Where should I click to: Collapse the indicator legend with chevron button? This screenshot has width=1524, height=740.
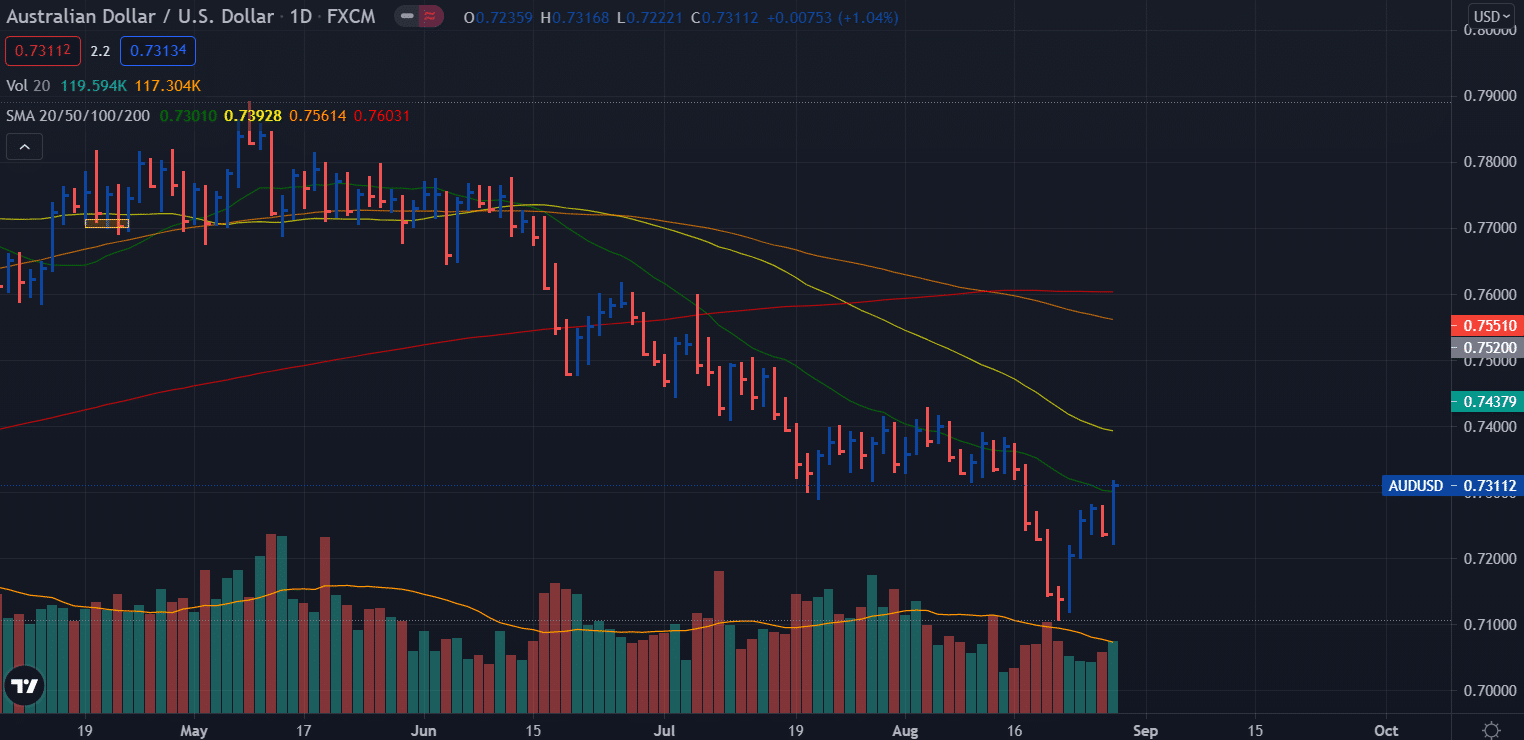point(24,148)
